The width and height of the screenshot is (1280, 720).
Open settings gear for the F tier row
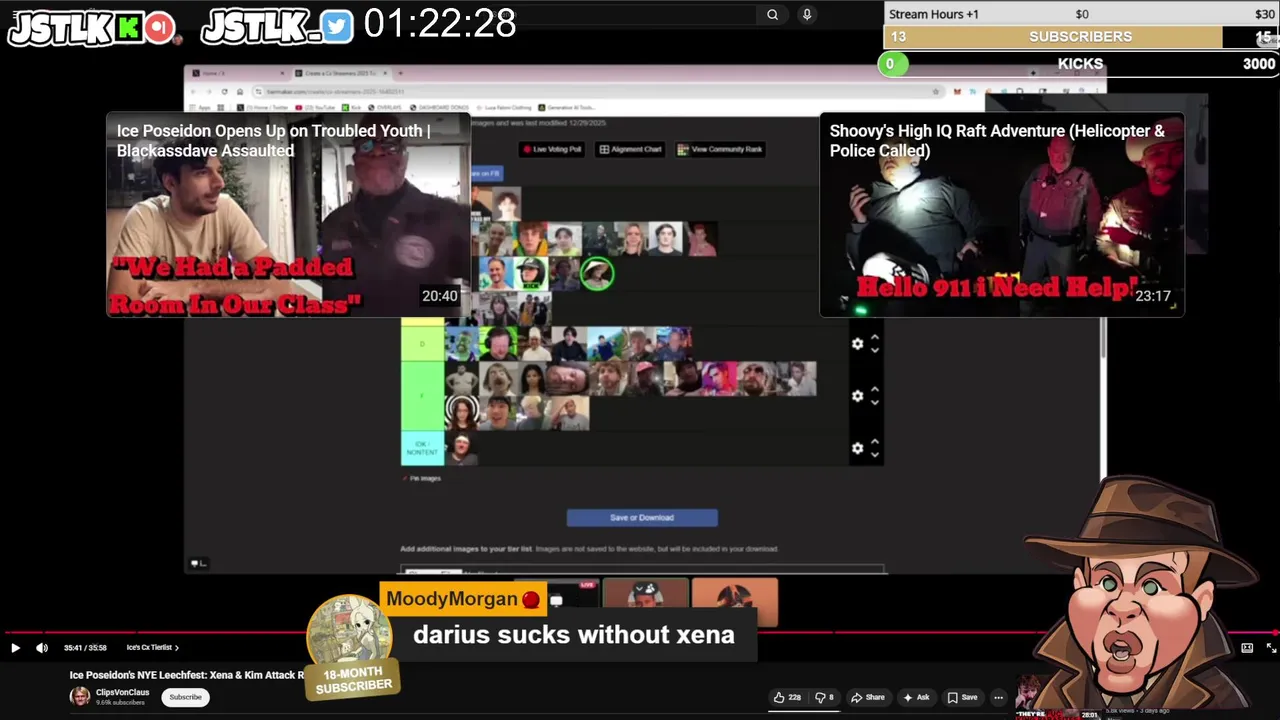[857, 396]
